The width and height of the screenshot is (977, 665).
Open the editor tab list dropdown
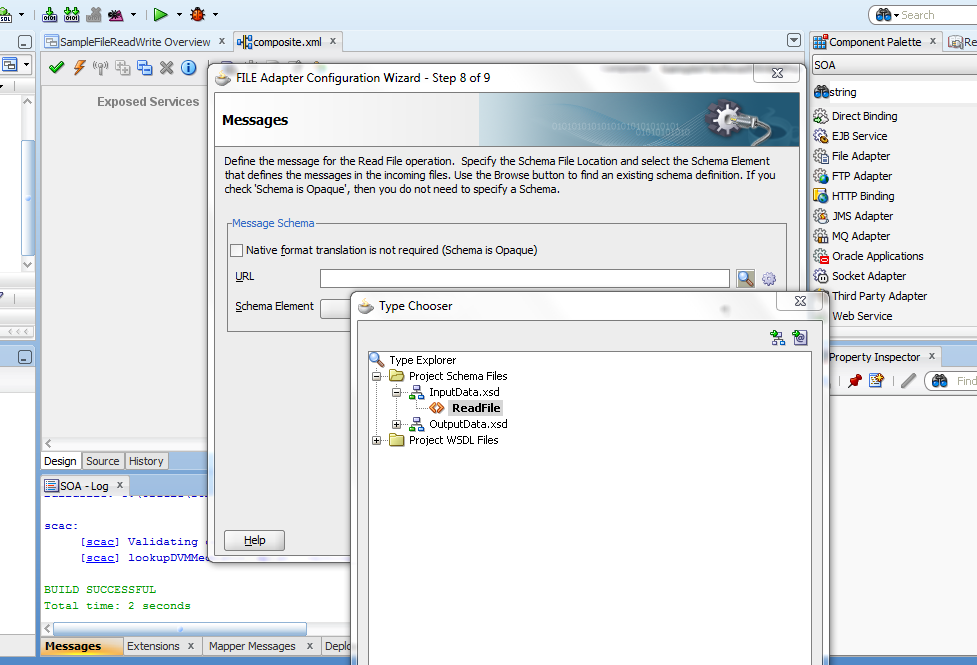tap(794, 41)
